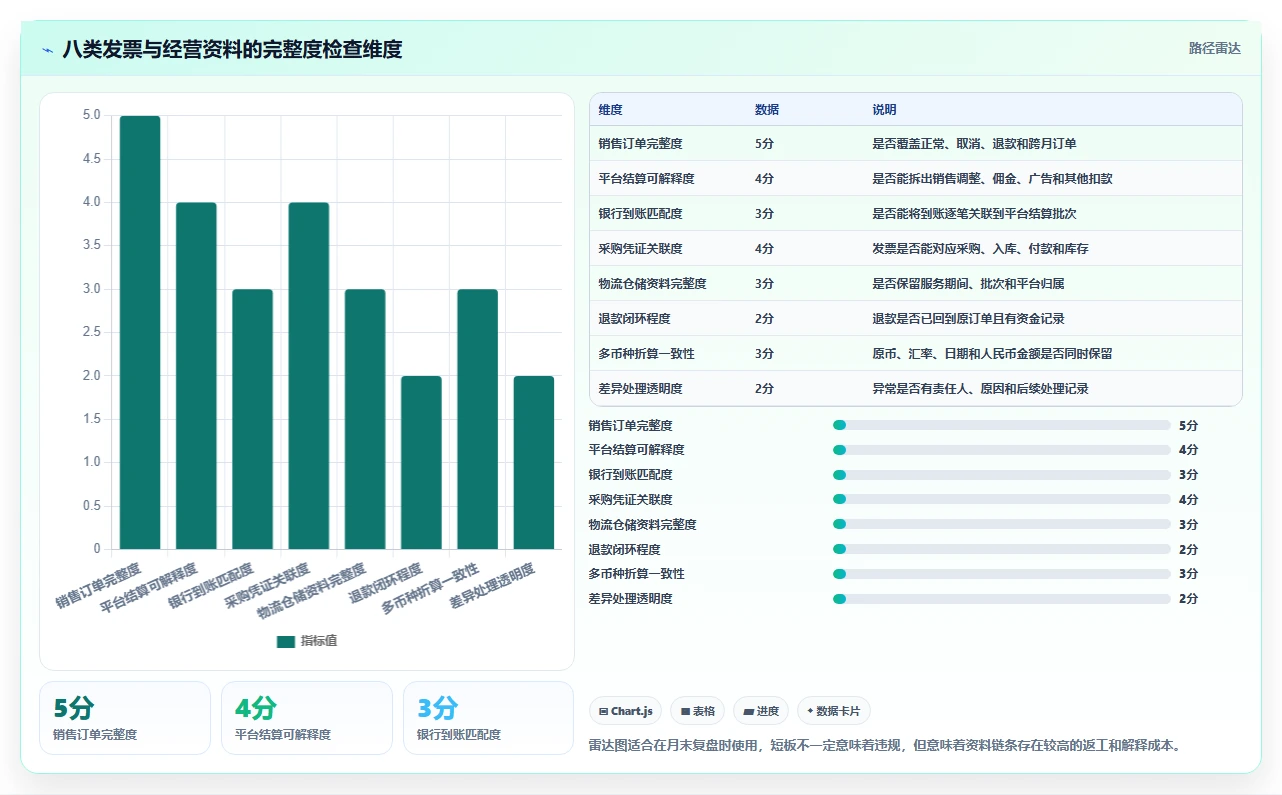This screenshot has height=795, width=1282.
Task: Click the description 是否能将到账逐笔关联到平台结算批次
Action: tap(974, 214)
